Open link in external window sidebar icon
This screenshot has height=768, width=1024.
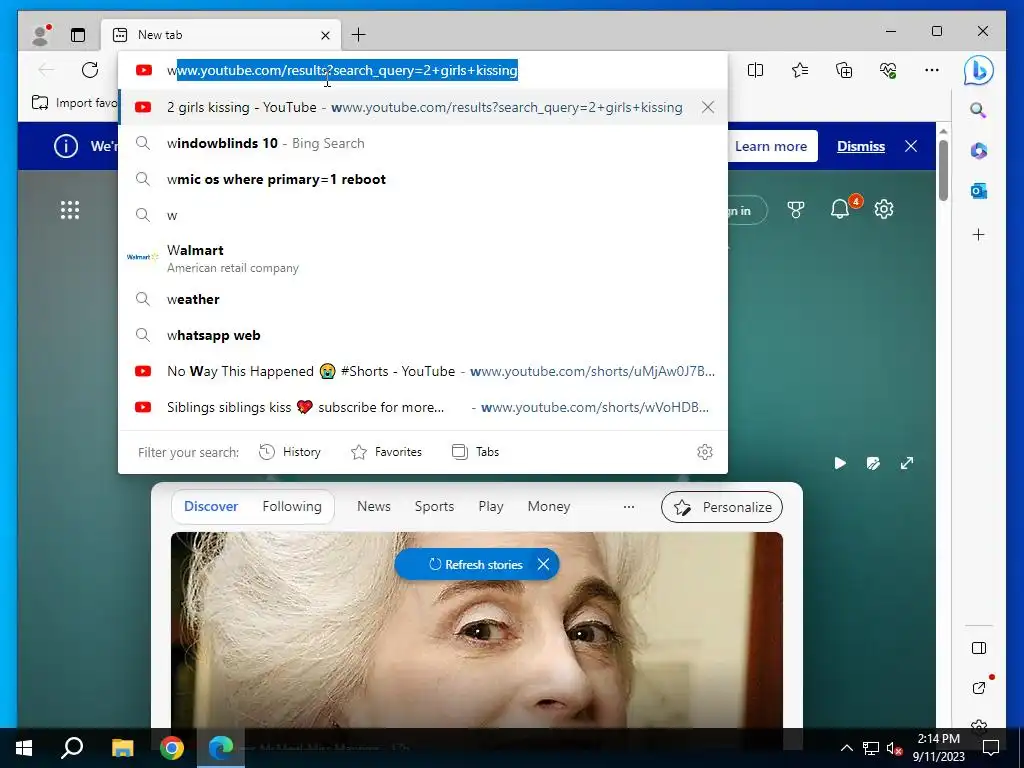978,687
